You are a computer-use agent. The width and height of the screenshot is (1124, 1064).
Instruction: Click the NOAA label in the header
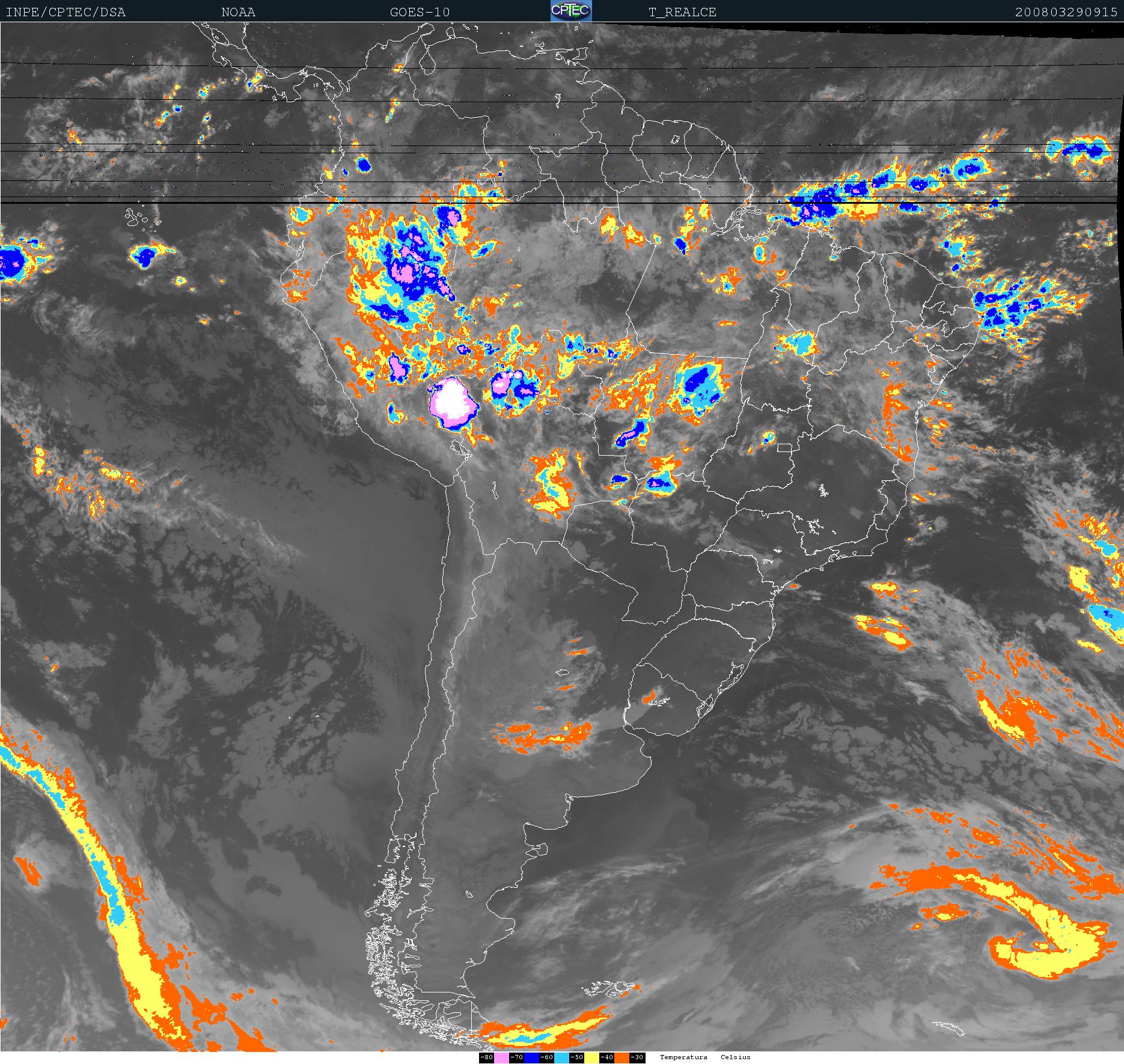(x=238, y=13)
